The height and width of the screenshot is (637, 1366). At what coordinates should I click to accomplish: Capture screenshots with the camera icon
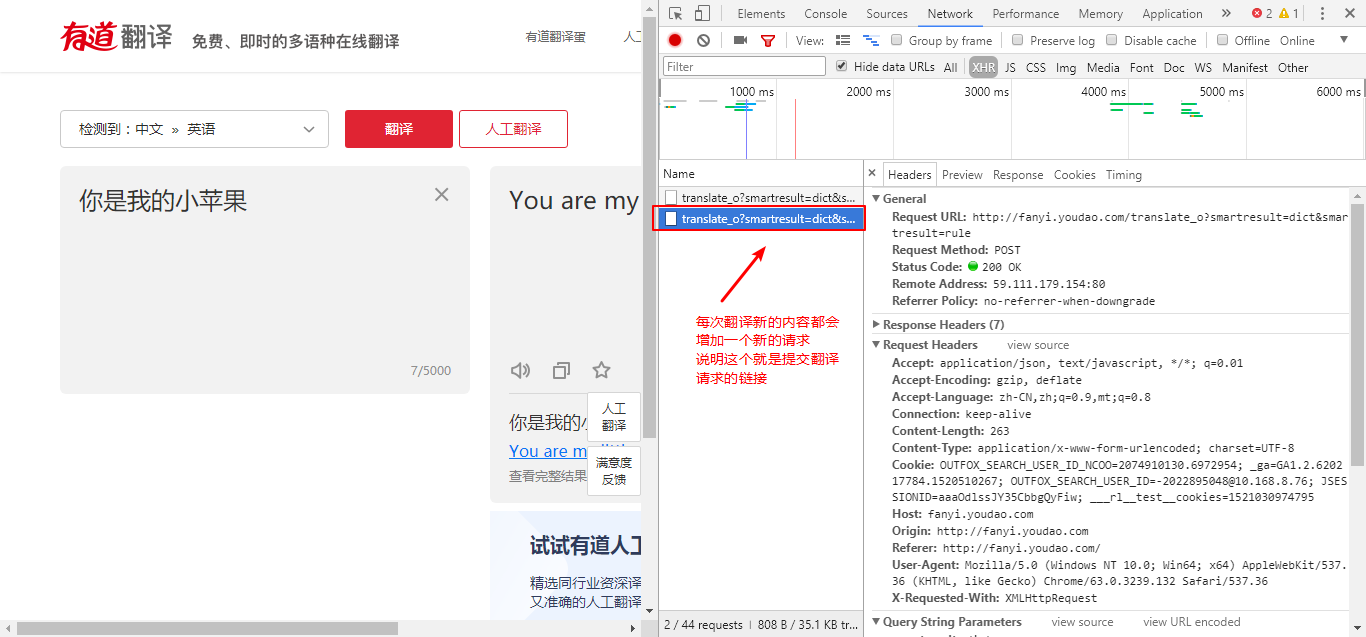click(x=740, y=40)
